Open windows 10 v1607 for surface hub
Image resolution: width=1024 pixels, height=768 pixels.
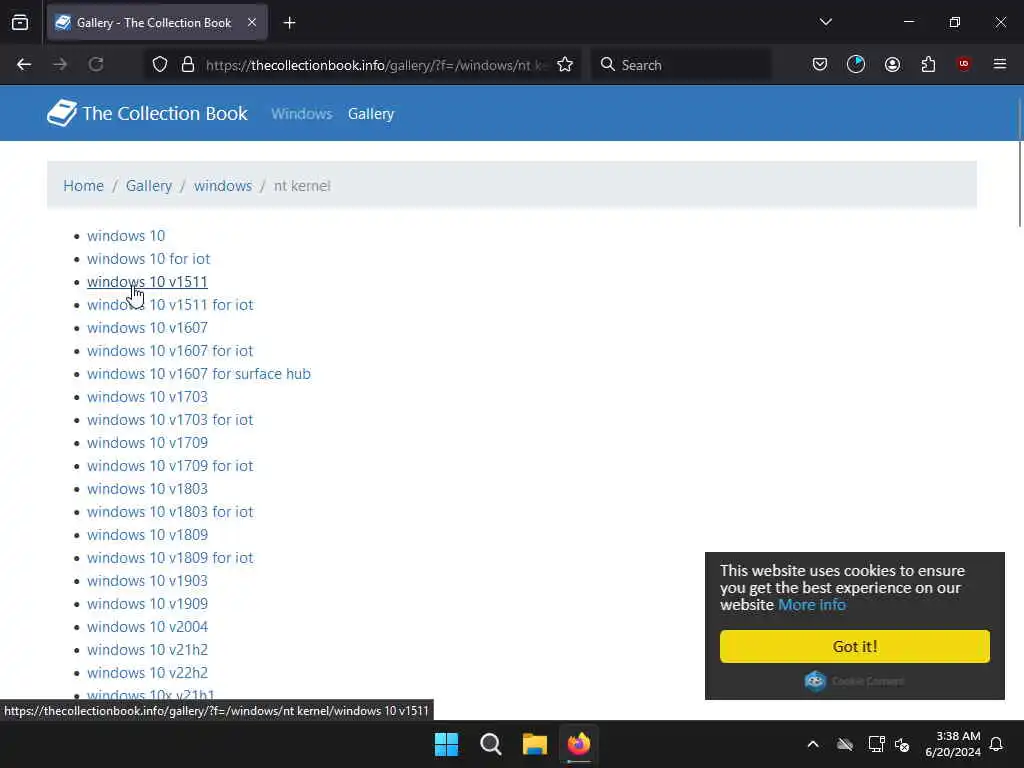(x=199, y=374)
